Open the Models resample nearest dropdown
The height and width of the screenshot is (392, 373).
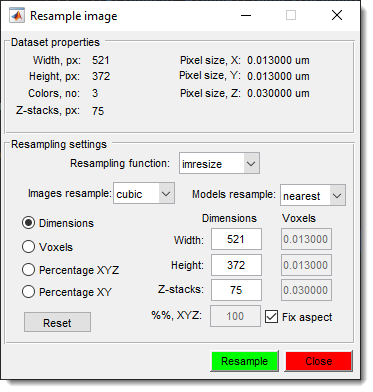(313, 195)
